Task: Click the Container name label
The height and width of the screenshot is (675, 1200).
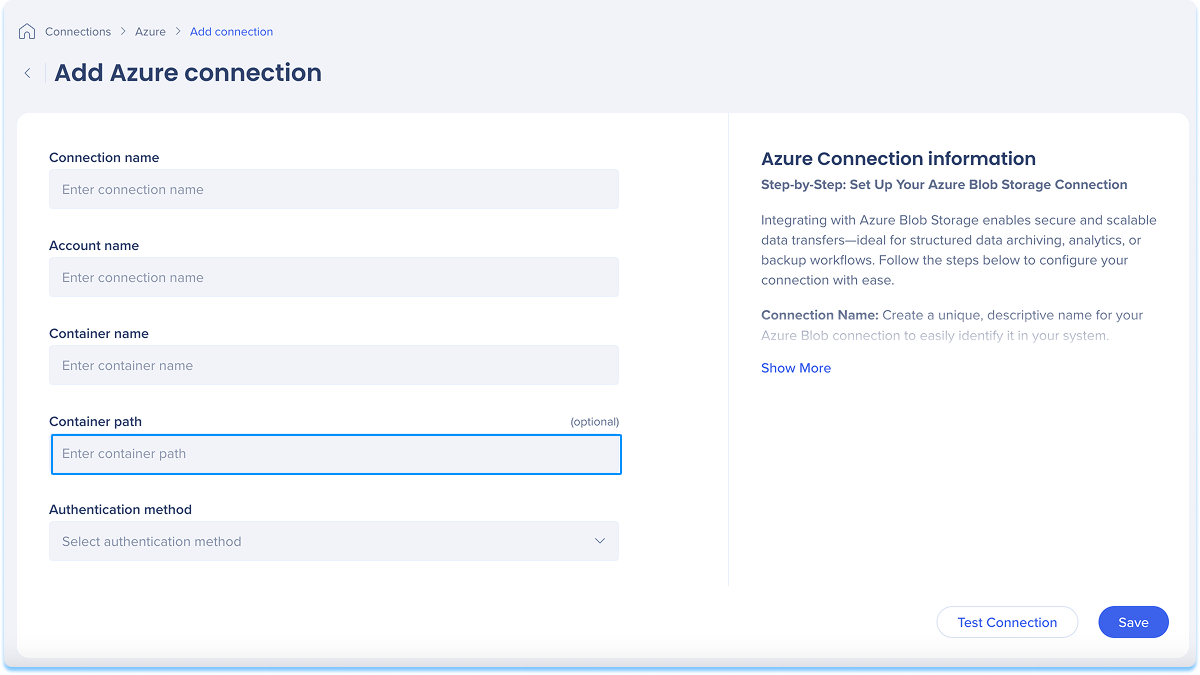Action: (x=99, y=334)
